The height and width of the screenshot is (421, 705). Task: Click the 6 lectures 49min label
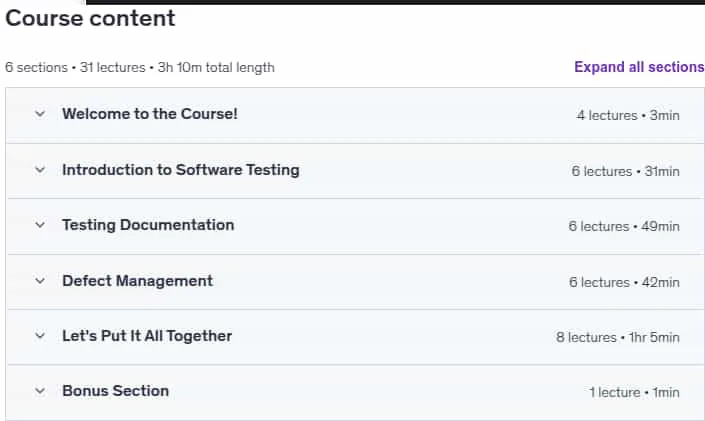point(624,226)
